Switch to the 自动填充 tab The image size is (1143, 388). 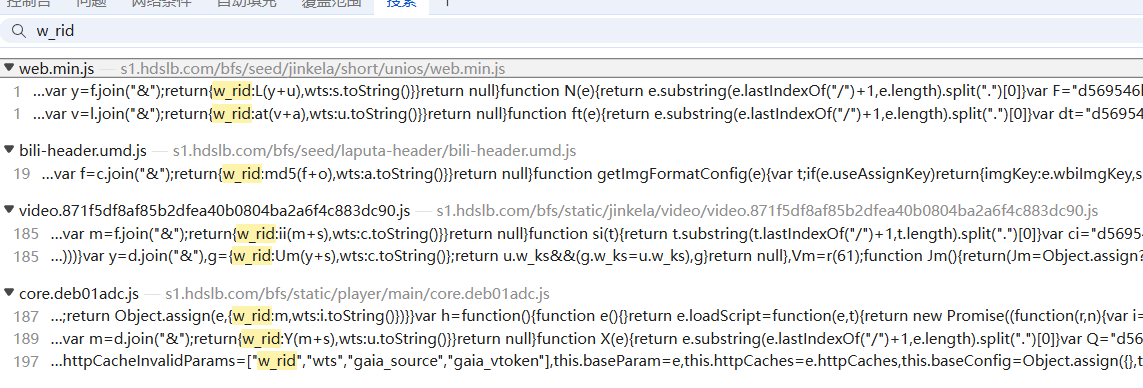click(x=246, y=4)
